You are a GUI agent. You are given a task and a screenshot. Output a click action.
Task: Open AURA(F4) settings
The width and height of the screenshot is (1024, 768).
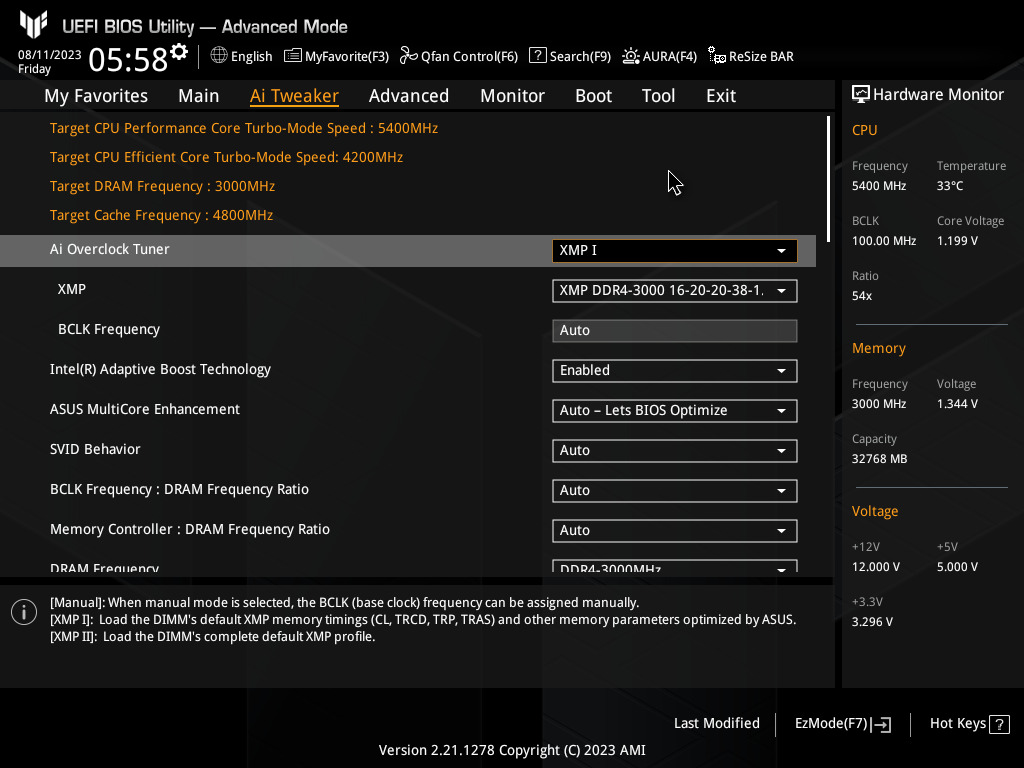pos(660,56)
